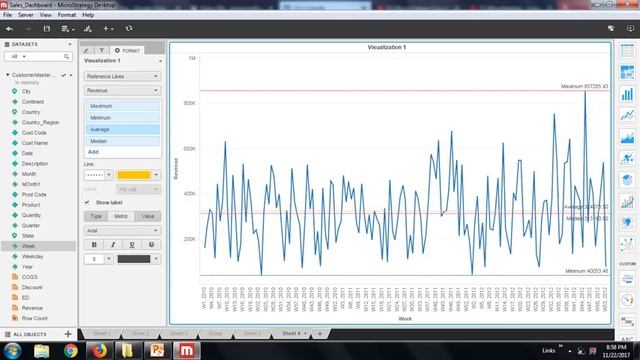Select the combo chart visualization icon
This screenshot has height=360, width=640.
click(x=627, y=202)
